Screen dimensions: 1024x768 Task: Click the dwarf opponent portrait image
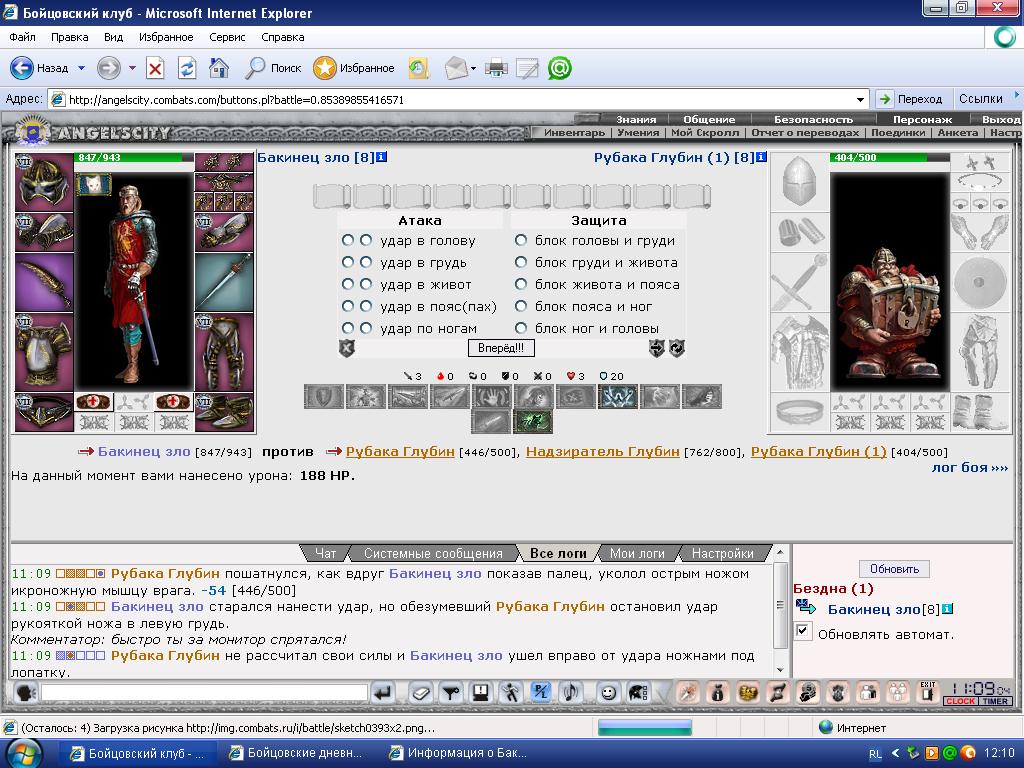pyautogui.click(x=889, y=282)
